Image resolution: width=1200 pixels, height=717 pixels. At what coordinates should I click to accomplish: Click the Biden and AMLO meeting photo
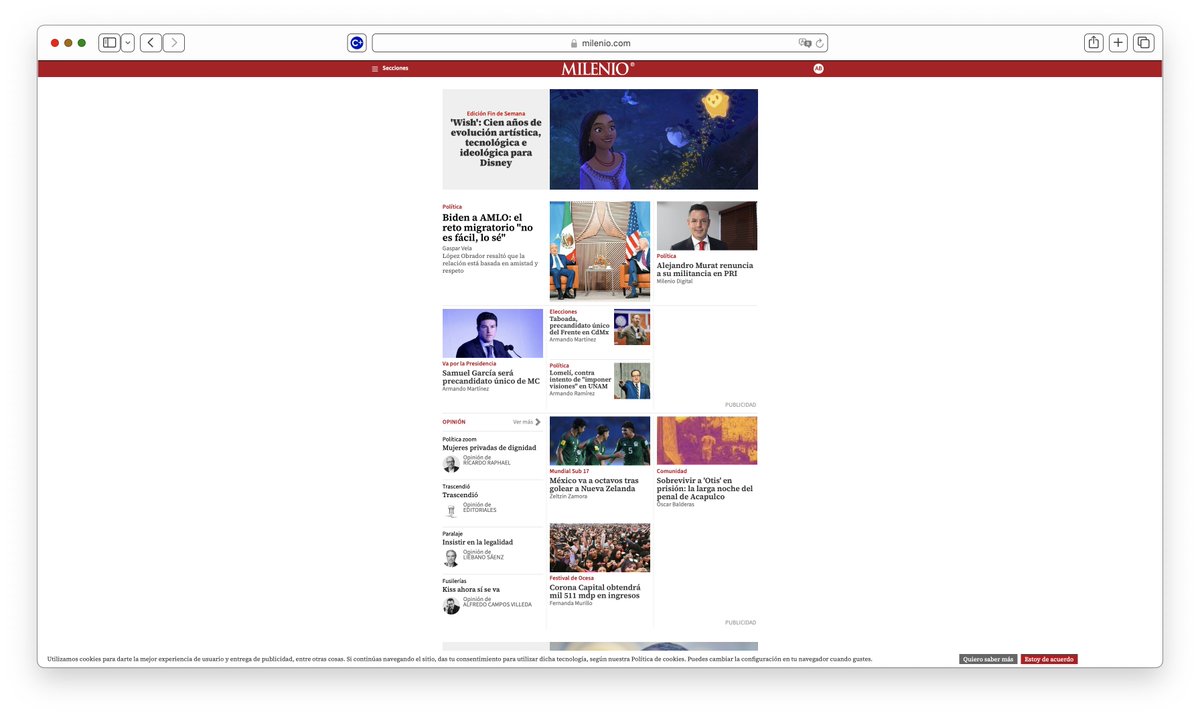[x=600, y=251]
